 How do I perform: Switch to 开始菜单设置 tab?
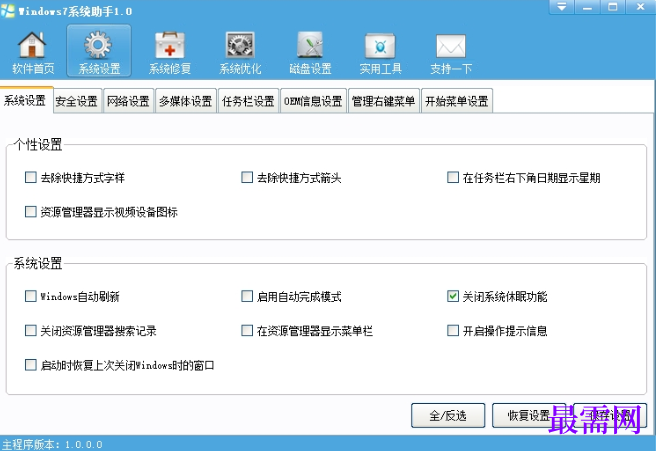(457, 101)
